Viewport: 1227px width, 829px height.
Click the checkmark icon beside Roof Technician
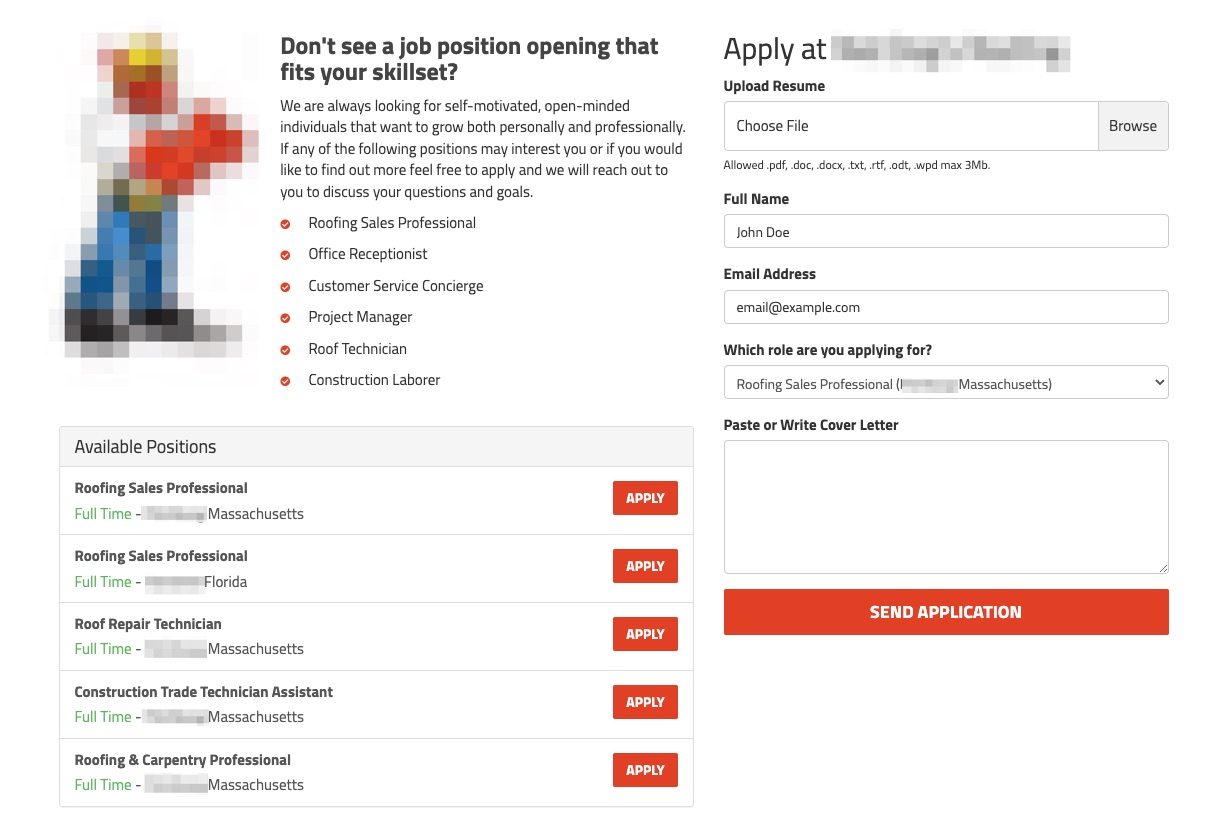(286, 350)
